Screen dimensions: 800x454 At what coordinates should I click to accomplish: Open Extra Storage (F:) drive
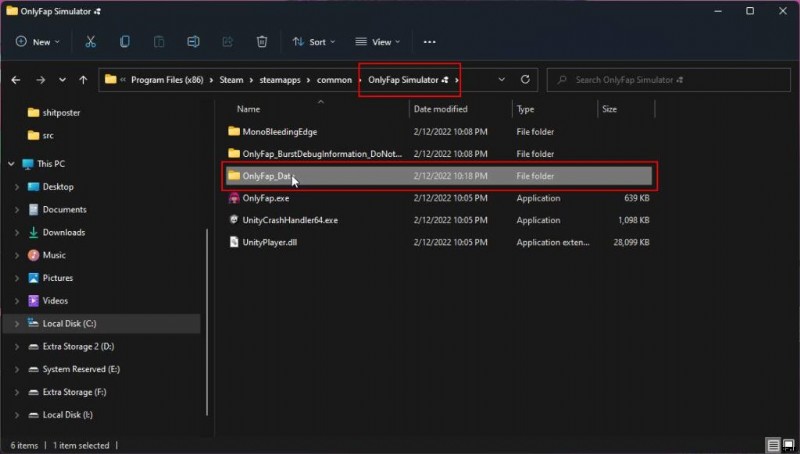(74, 392)
